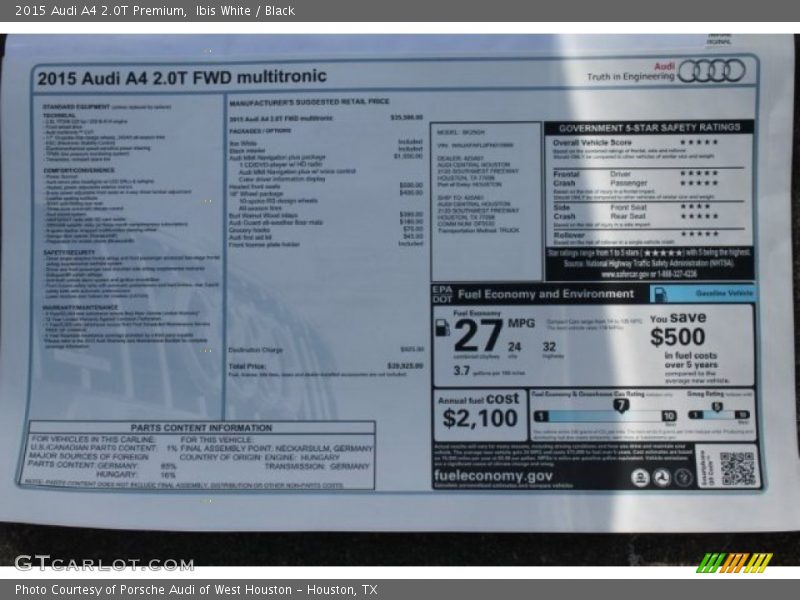Click the $2,100 annual fuel cost
Viewport: 800px width, 600px height.
(x=480, y=418)
